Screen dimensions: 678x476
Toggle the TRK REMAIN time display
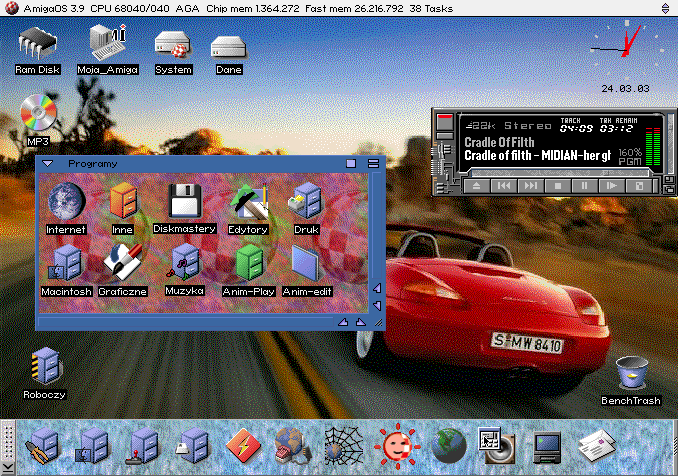click(x=617, y=125)
